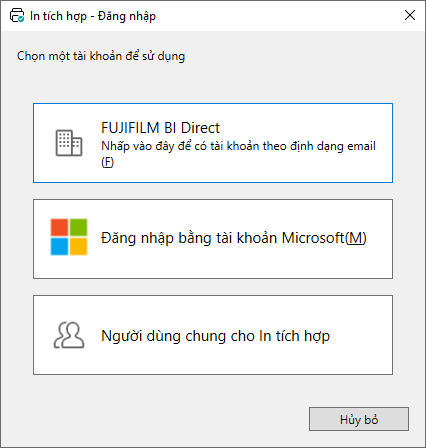Click the 'Chọn một tài khoản để sử dụng' label
This screenshot has width=426, height=448.
click(101, 56)
